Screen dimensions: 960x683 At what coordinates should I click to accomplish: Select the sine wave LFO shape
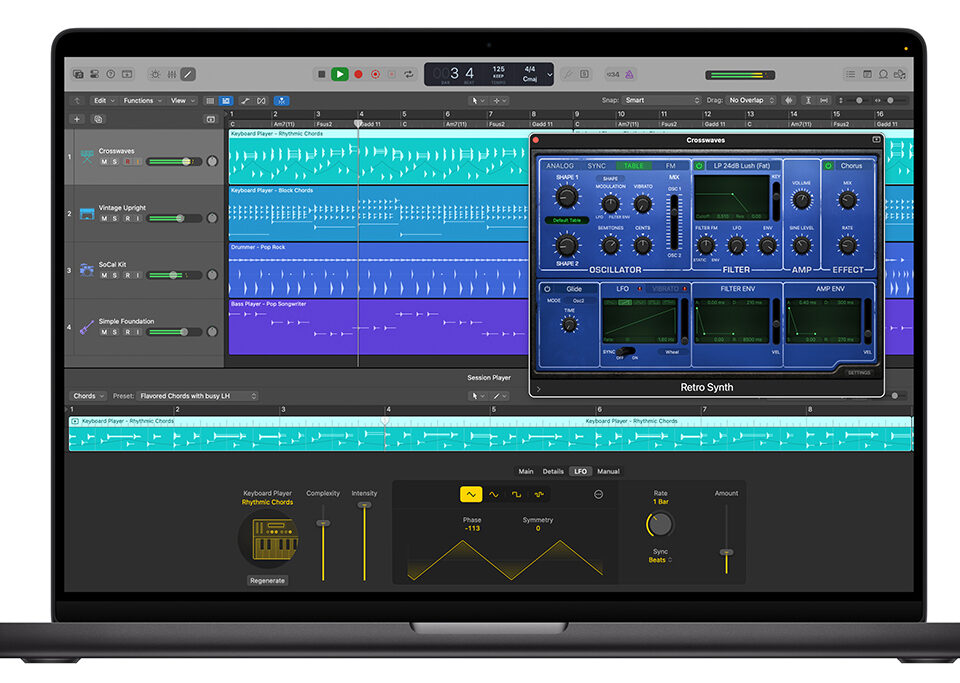[493, 494]
